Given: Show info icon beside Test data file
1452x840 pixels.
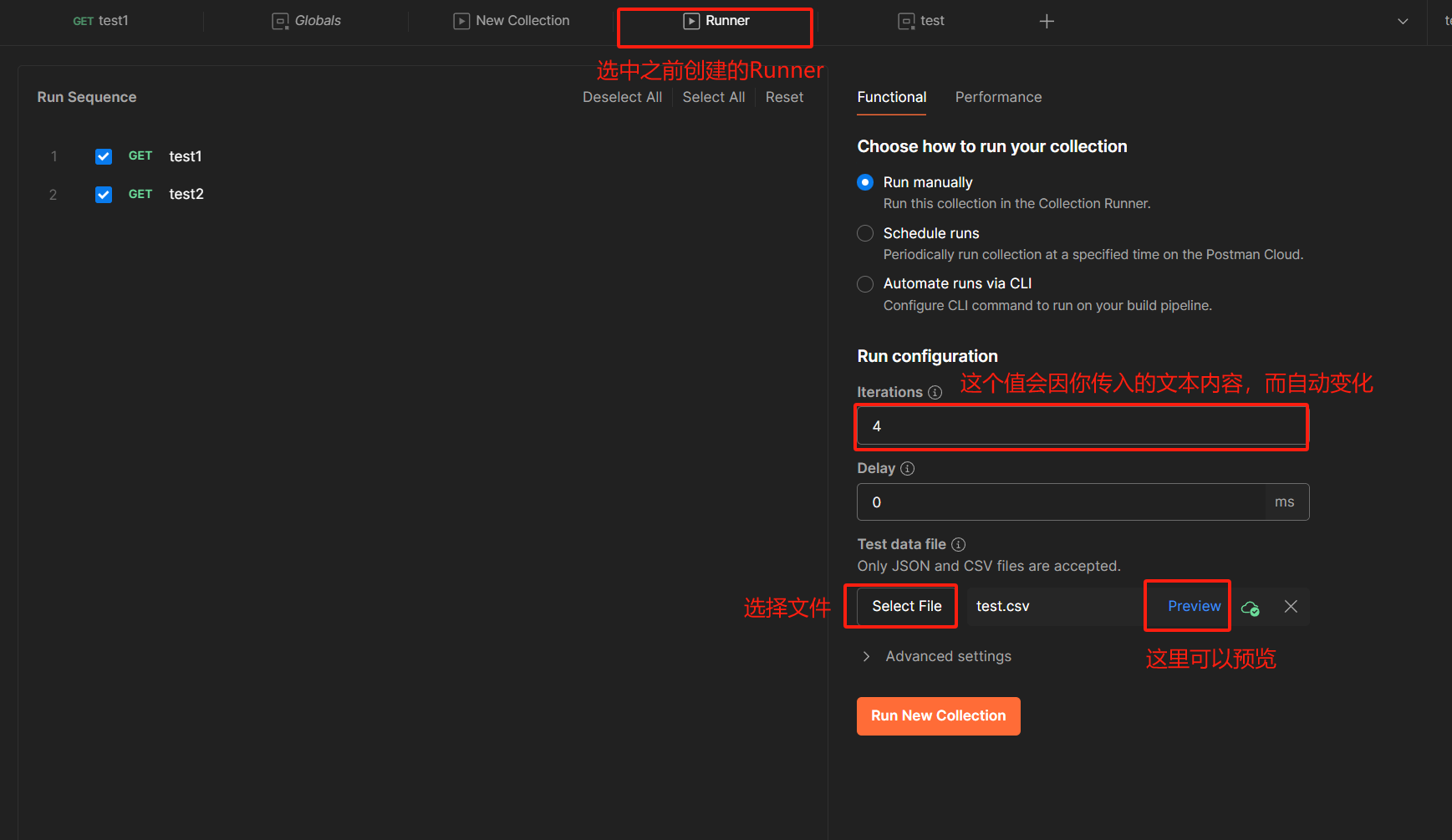Looking at the screenshot, I should point(959,544).
